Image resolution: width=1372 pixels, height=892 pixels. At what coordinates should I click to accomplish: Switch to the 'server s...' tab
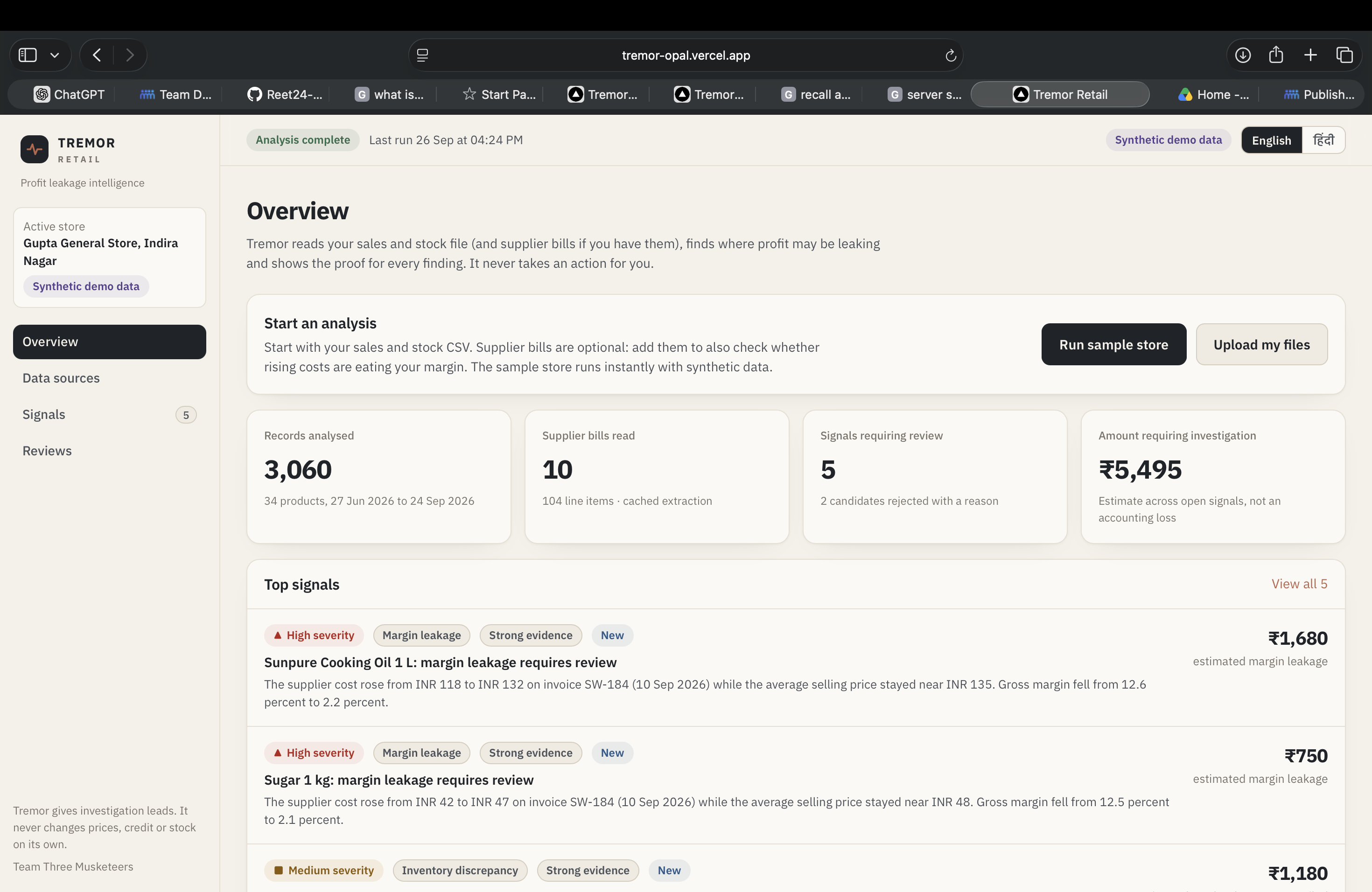[x=924, y=95]
